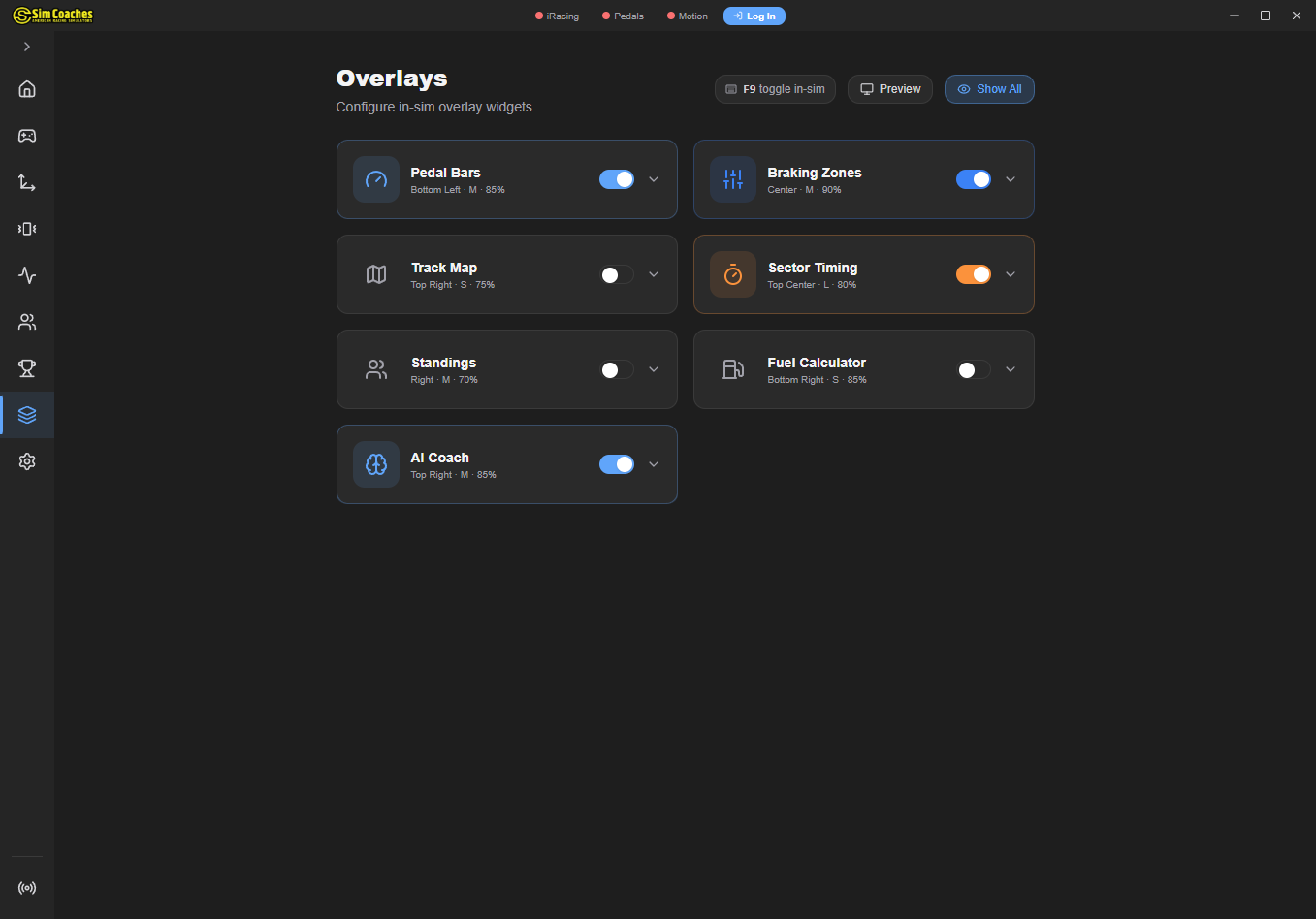Select the Overlays layers icon in sidebar
Image resolution: width=1316 pixels, height=919 pixels.
(26, 414)
